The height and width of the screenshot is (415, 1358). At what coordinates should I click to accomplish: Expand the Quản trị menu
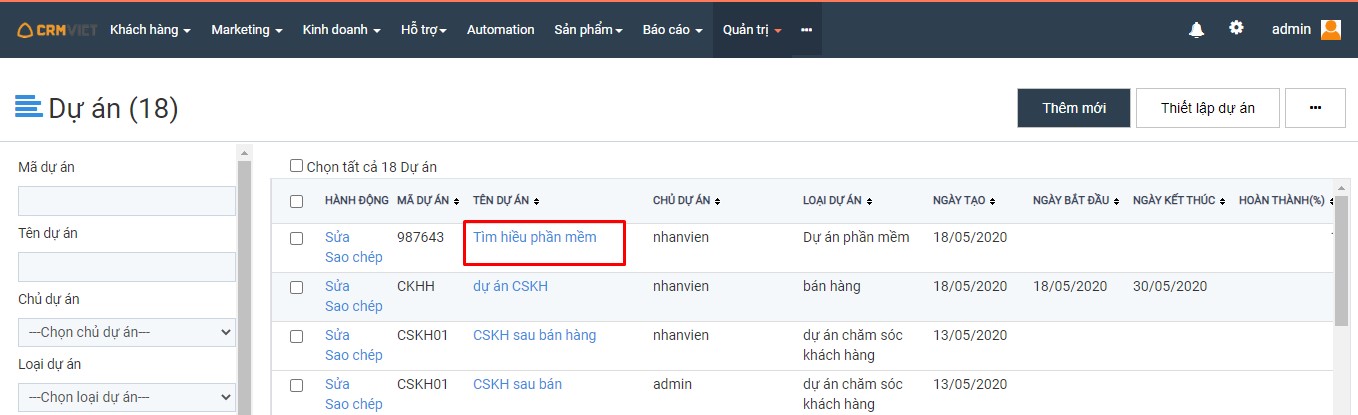click(x=752, y=30)
